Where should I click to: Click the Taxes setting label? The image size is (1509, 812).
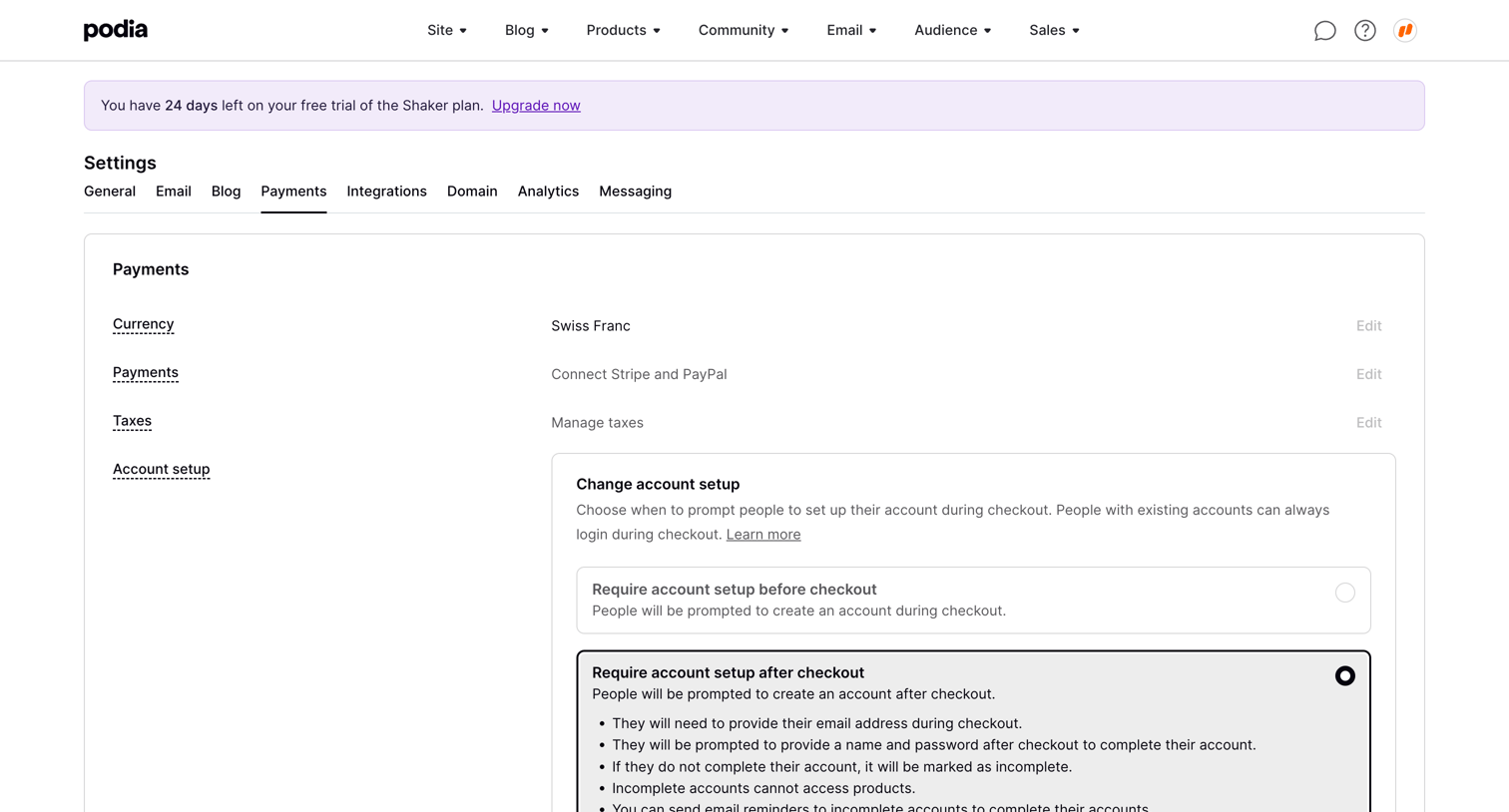click(132, 421)
